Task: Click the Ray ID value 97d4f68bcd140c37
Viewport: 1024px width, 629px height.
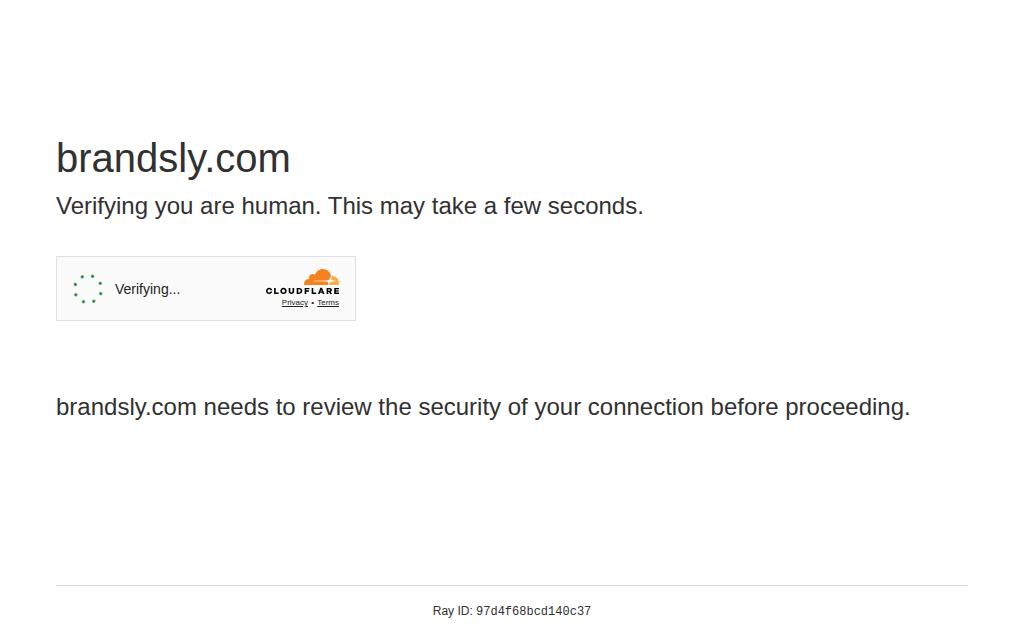Action: (533, 611)
